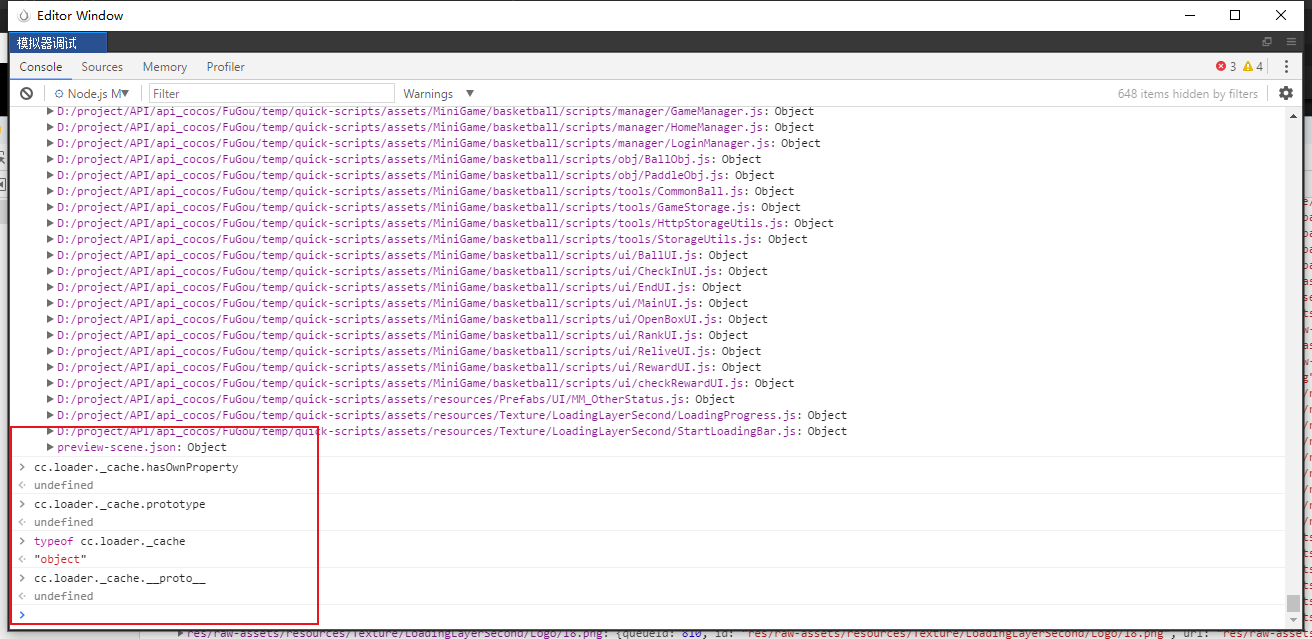Viewport: 1312px width, 639px height.
Task: Click the red error count indicator
Action: tap(1226, 67)
